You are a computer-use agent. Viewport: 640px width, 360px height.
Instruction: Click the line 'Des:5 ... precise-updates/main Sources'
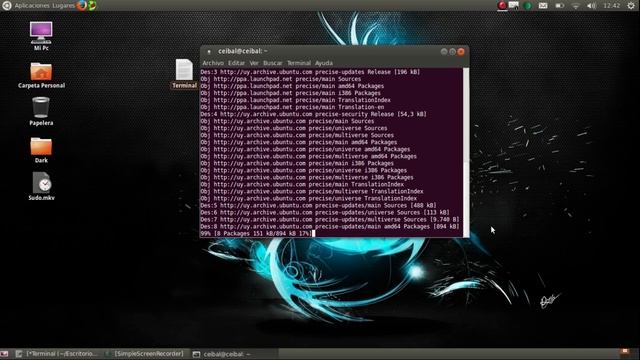click(318, 206)
